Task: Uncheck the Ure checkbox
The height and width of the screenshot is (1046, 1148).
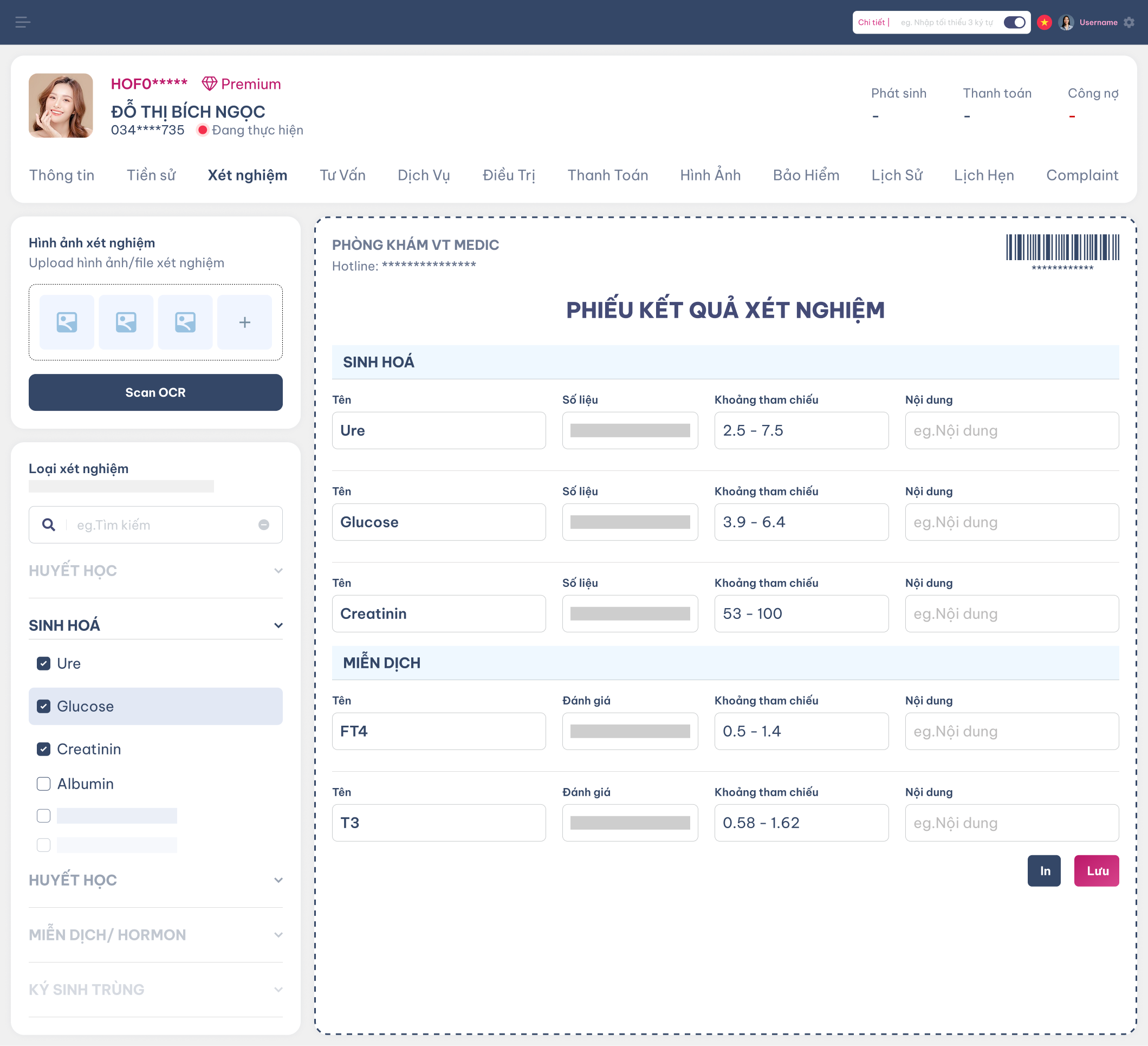Action: click(x=44, y=664)
